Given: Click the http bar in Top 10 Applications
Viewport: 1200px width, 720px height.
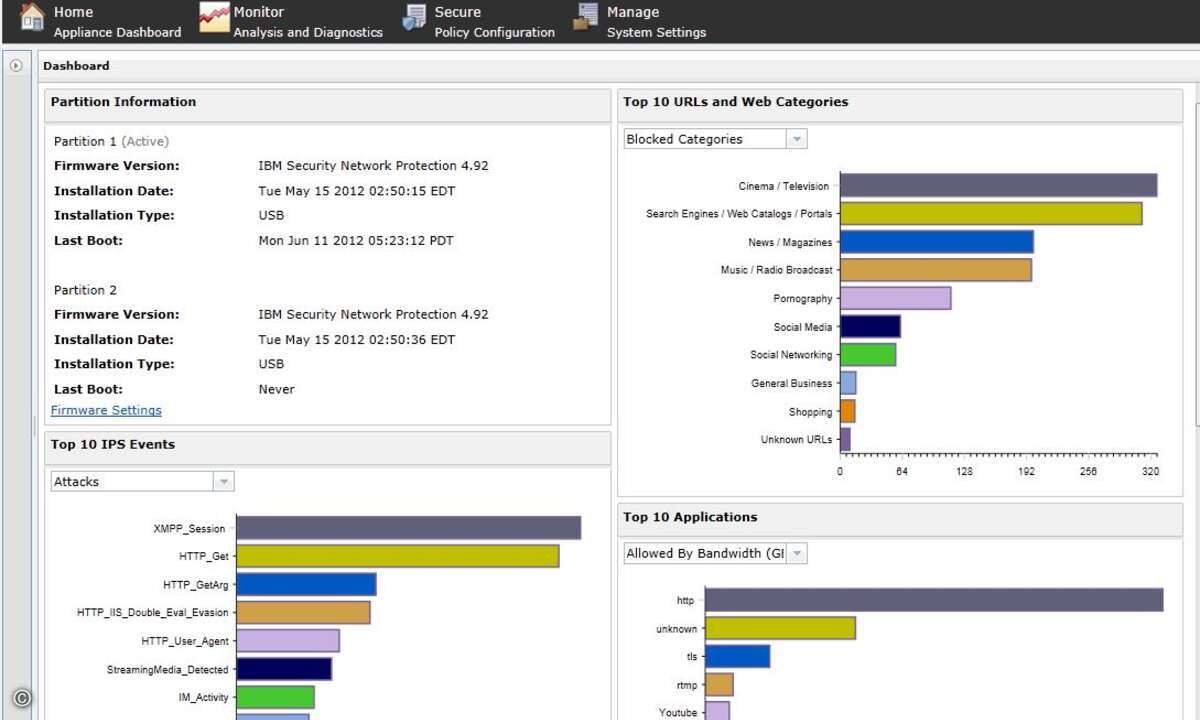Looking at the screenshot, I should 934,600.
